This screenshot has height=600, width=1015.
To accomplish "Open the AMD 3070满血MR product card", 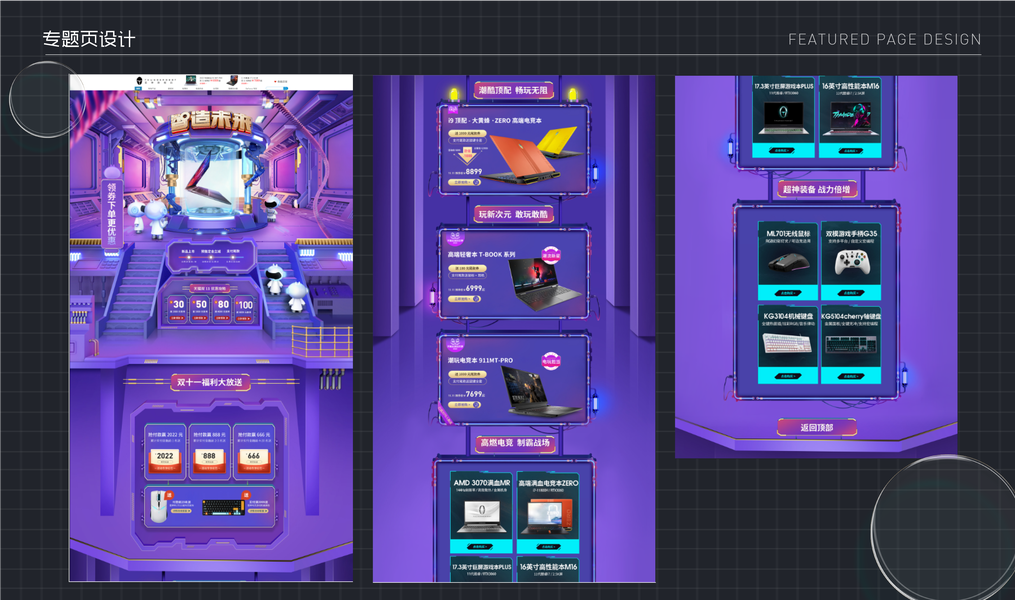I will pyautogui.click(x=481, y=513).
